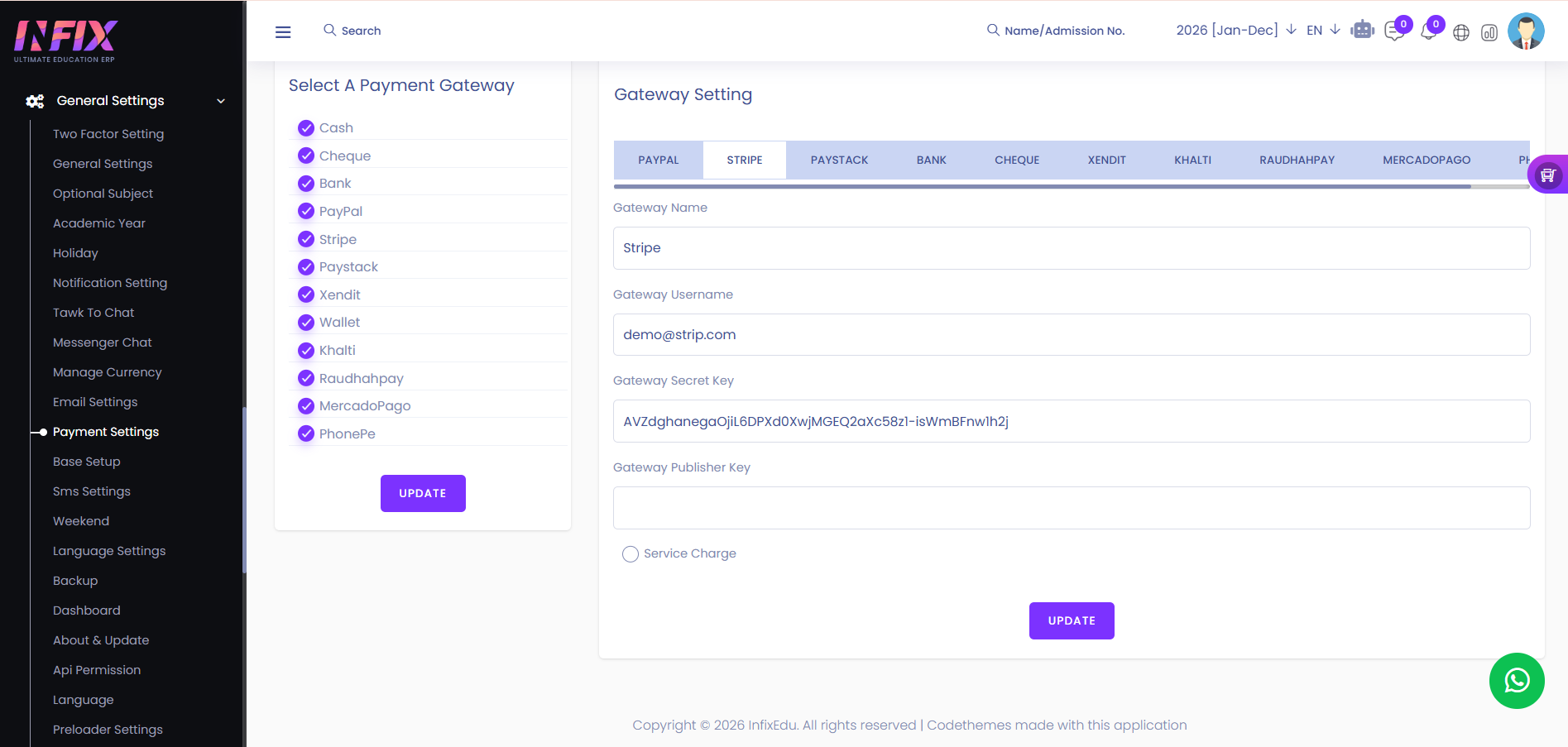This screenshot has height=747, width=1568.
Task: Switch to the STRIPE tab
Action: [x=745, y=160]
